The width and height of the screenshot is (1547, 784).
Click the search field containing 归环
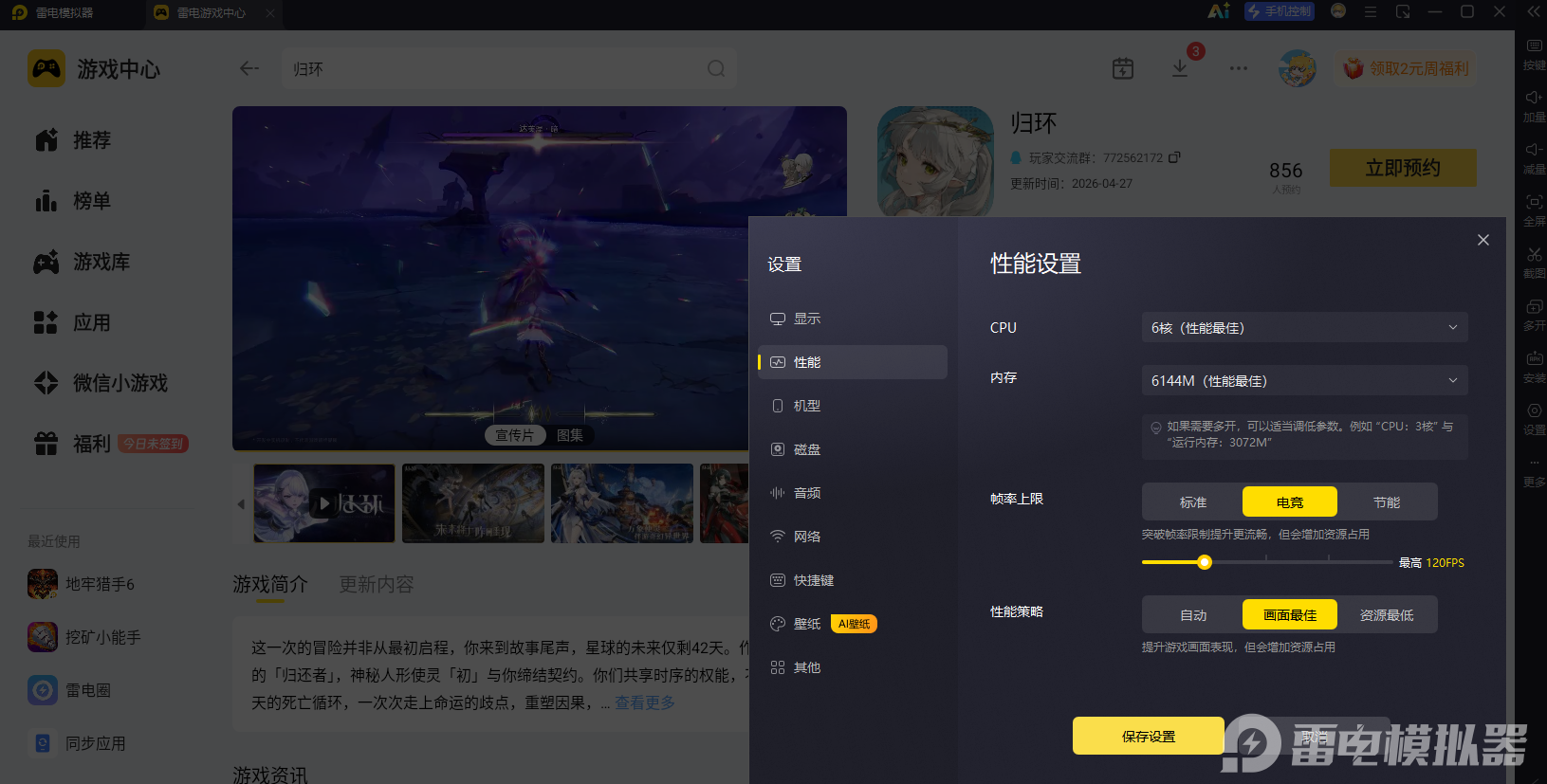coord(509,68)
